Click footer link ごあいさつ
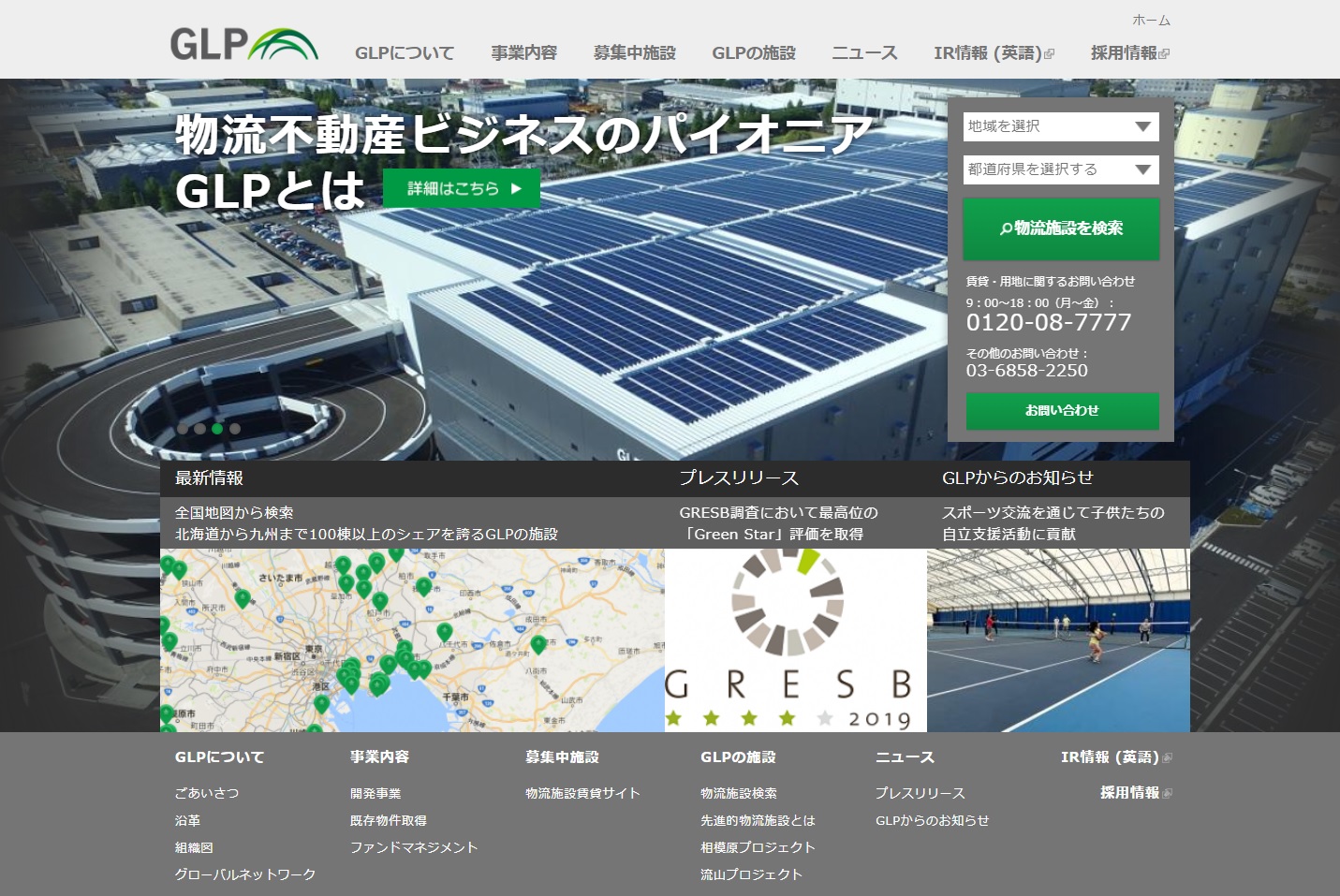This screenshot has height=896, width=1340. (207, 793)
